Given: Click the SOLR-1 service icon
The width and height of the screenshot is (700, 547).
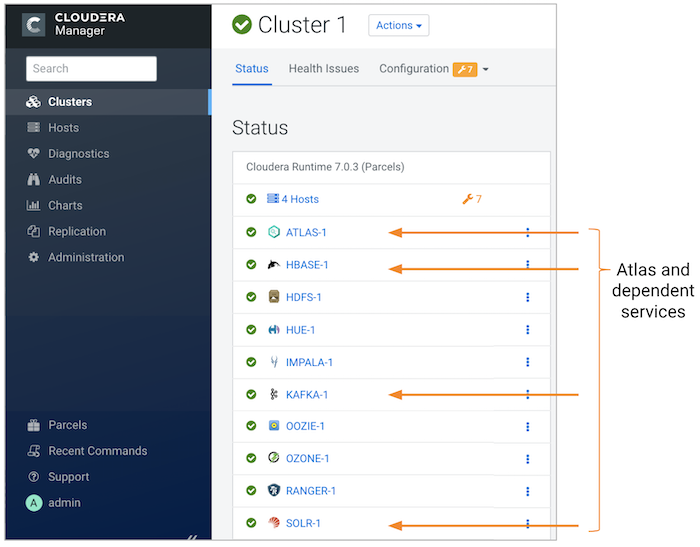Looking at the screenshot, I should click(274, 523).
